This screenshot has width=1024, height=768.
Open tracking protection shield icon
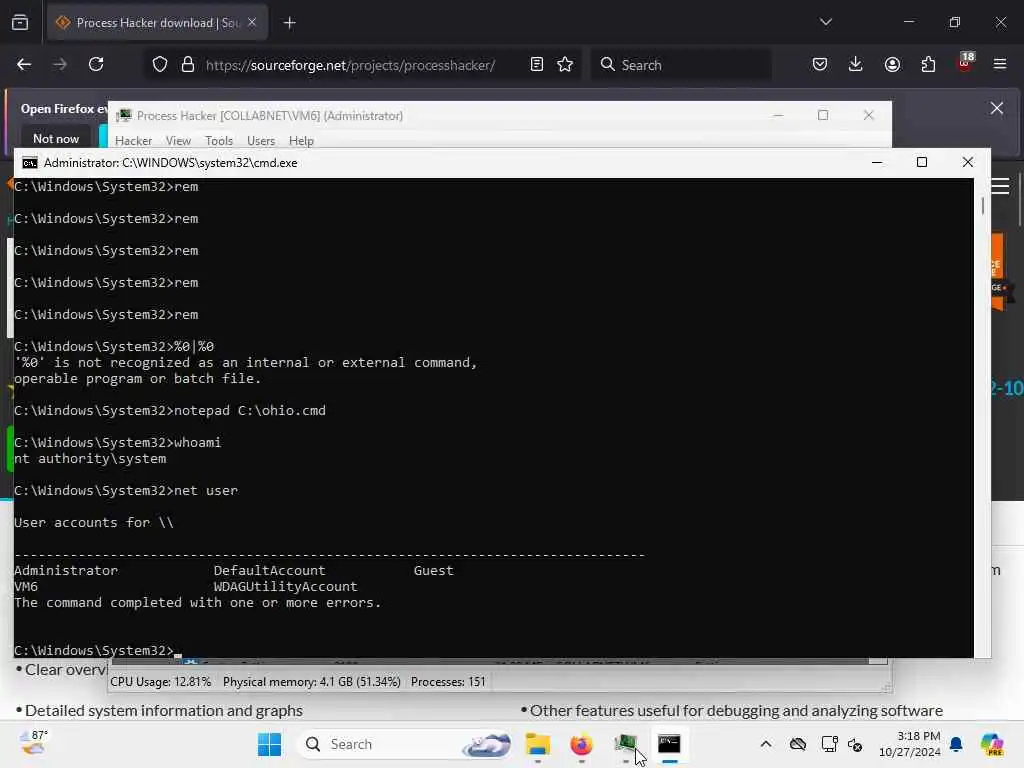pyautogui.click(x=160, y=65)
